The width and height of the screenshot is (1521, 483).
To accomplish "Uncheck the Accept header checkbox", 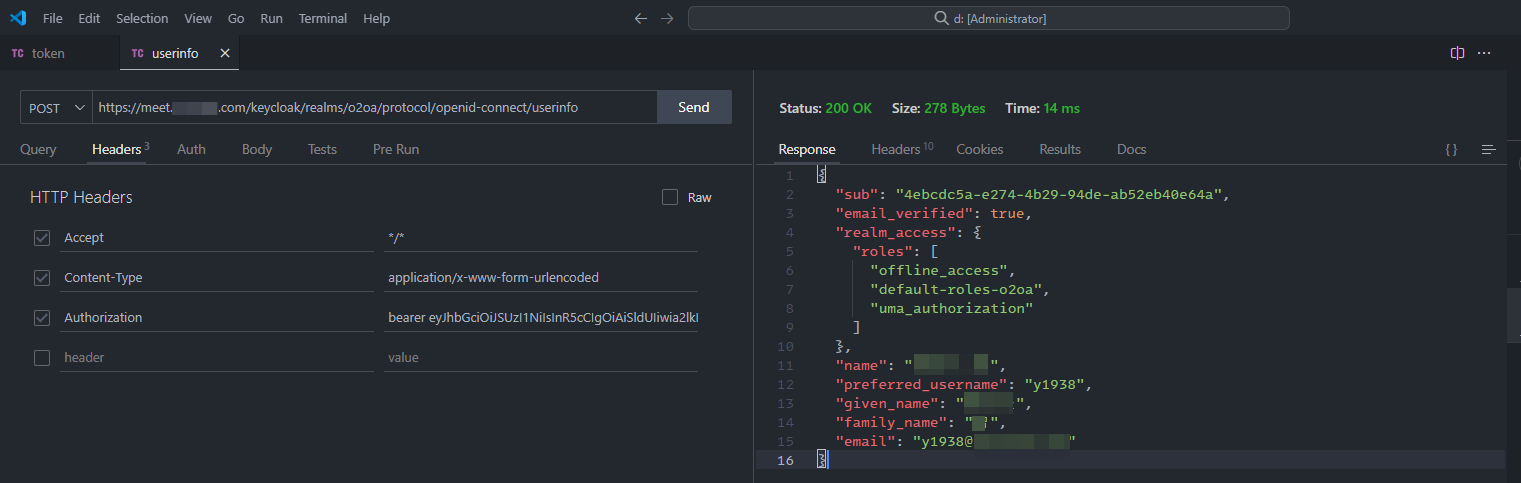I will (x=42, y=238).
